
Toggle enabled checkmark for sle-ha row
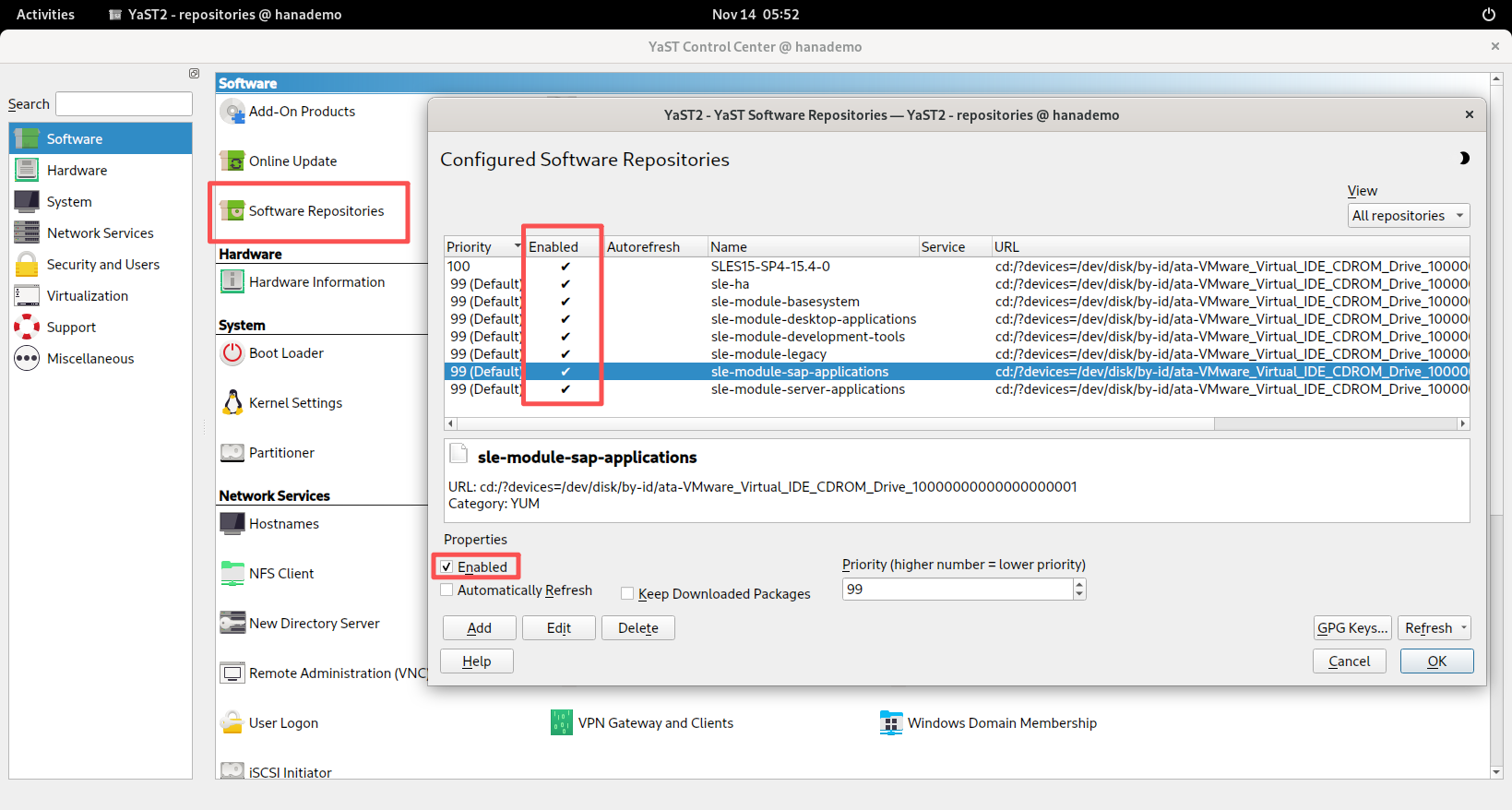(x=566, y=284)
